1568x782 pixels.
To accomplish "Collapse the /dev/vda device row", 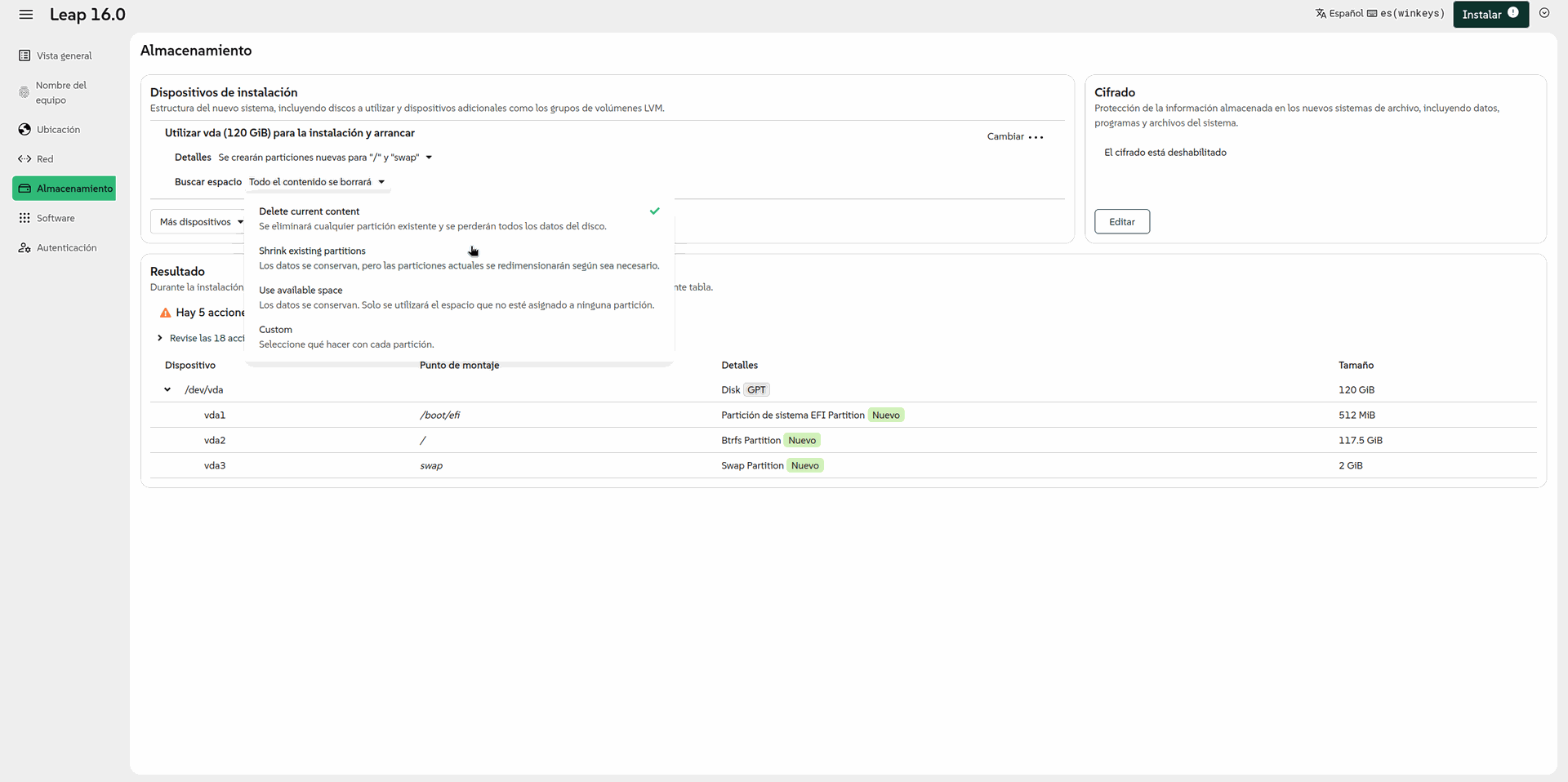I will point(167,390).
